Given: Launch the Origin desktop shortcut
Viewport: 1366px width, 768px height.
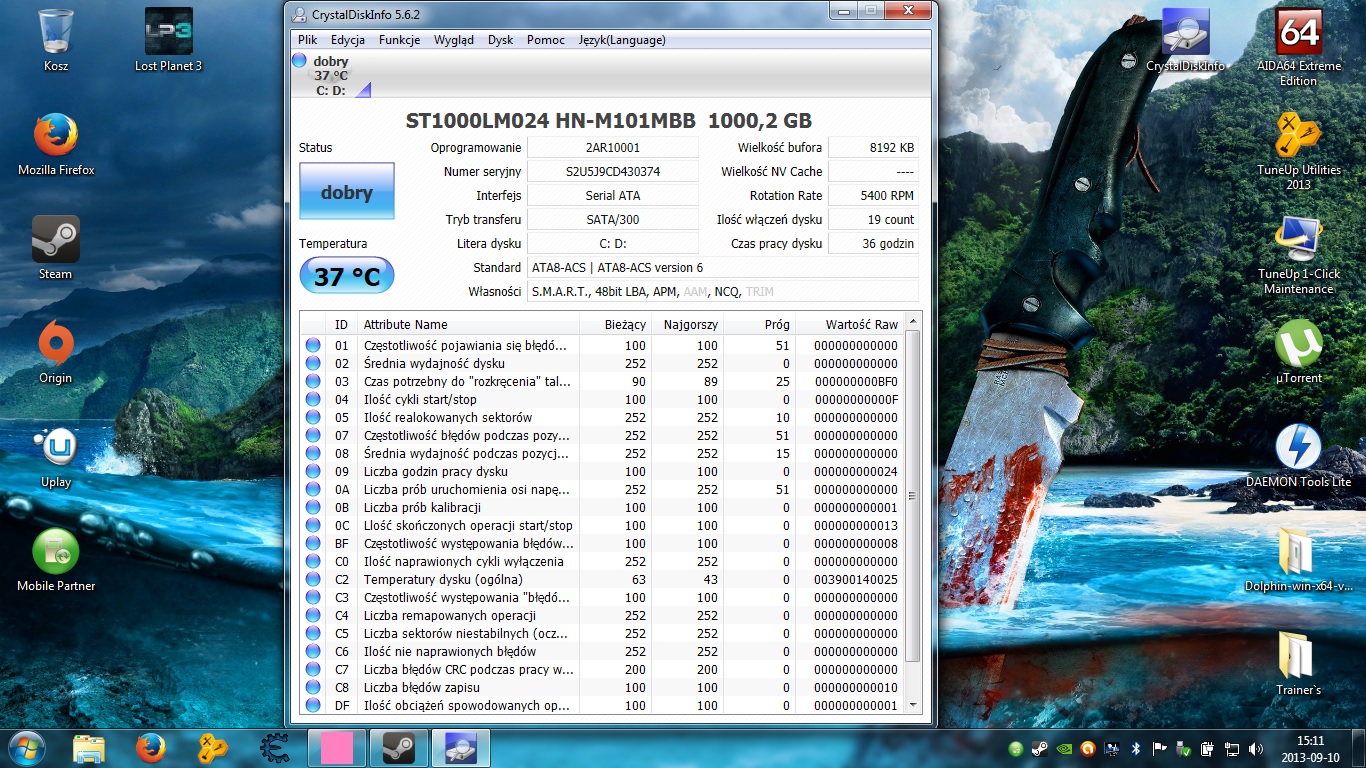Looking at the screenshot, I should 56,352.
